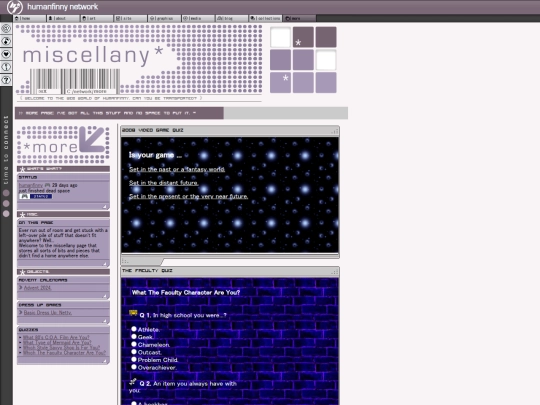Image resolution: width=540 pixels, height=405 pixels.
Task: Open the home tab in navigation
Action: pyautogui.click(x=30, y=18)
